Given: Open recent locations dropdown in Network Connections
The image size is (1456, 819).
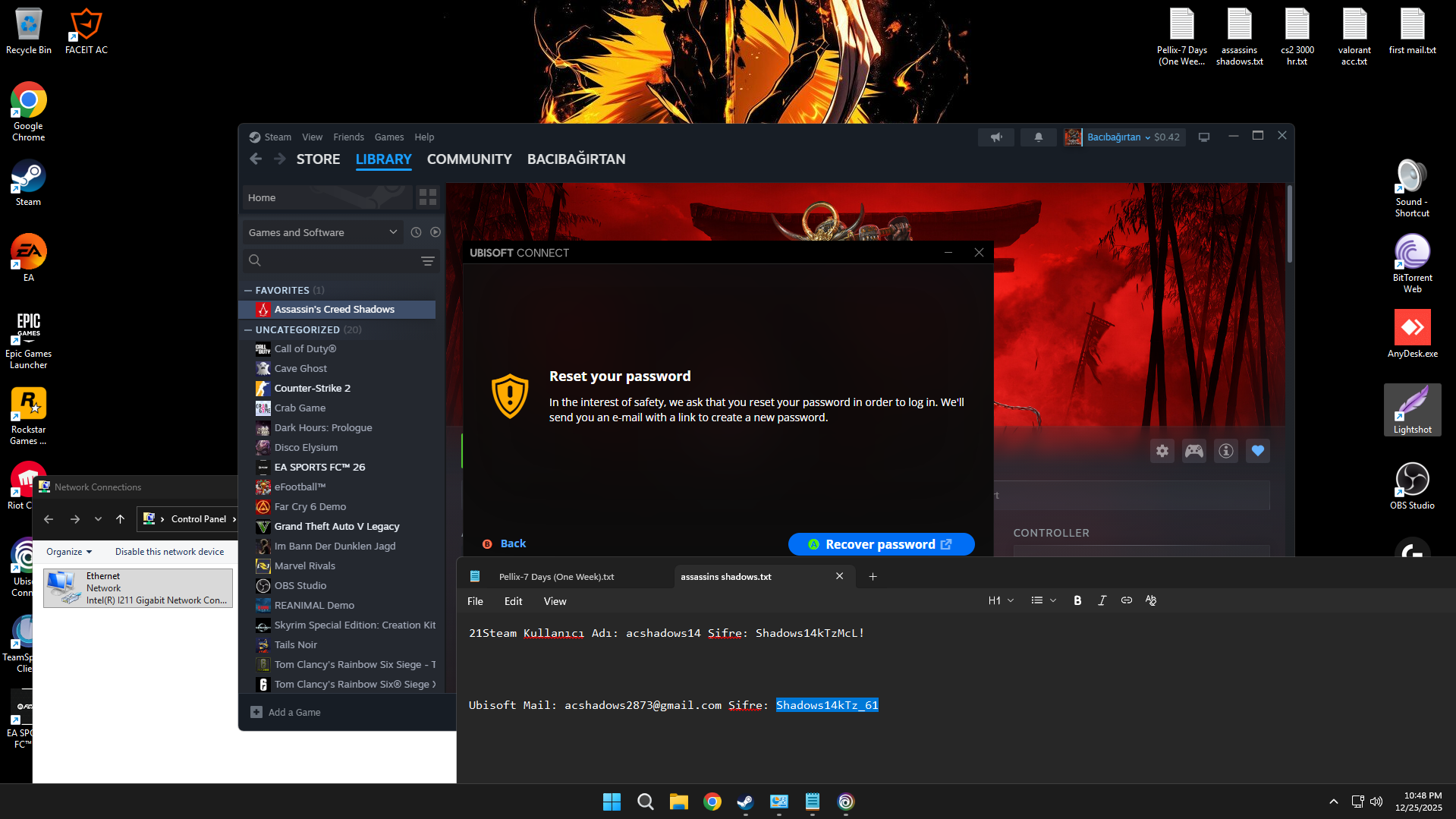Looking at the screenshot, I should pyautogui.click(x=98, y=519).
